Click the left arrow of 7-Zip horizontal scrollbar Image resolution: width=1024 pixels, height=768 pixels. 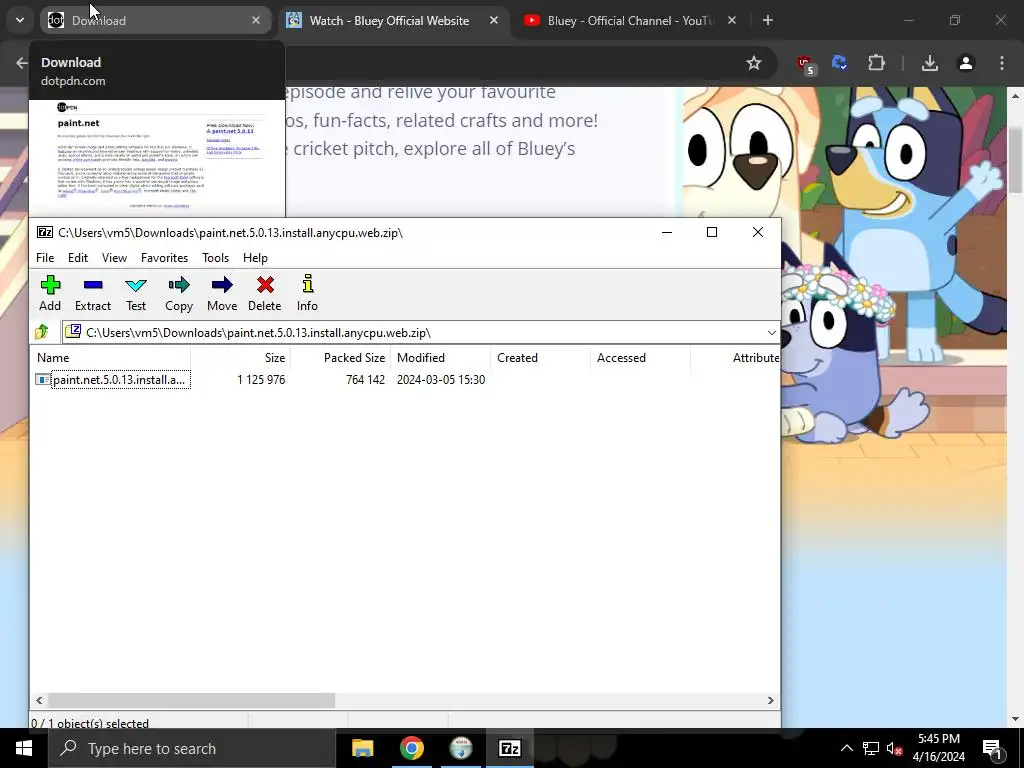pyautogui.click(x=39, y=700)
